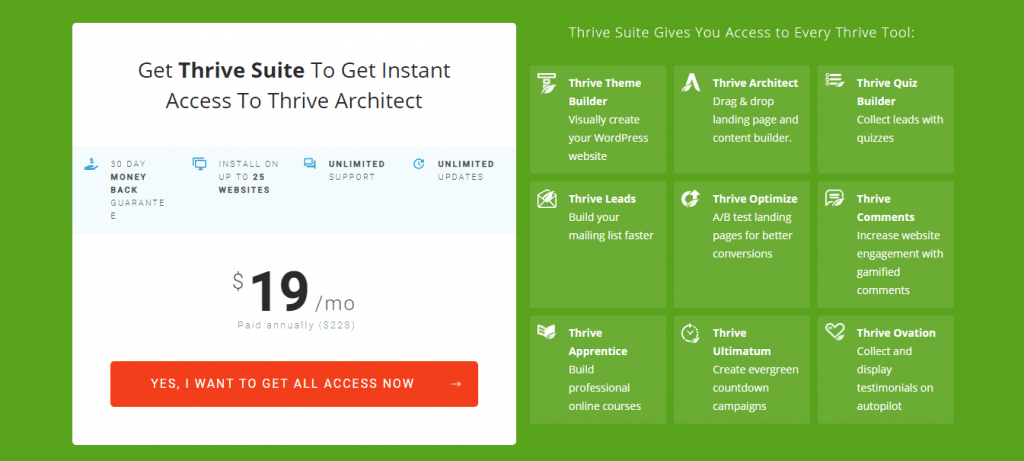This screenshot has width=1024, height=461.
Task: Click the Thrive Theme Builder icon
Action: [547, 83]
